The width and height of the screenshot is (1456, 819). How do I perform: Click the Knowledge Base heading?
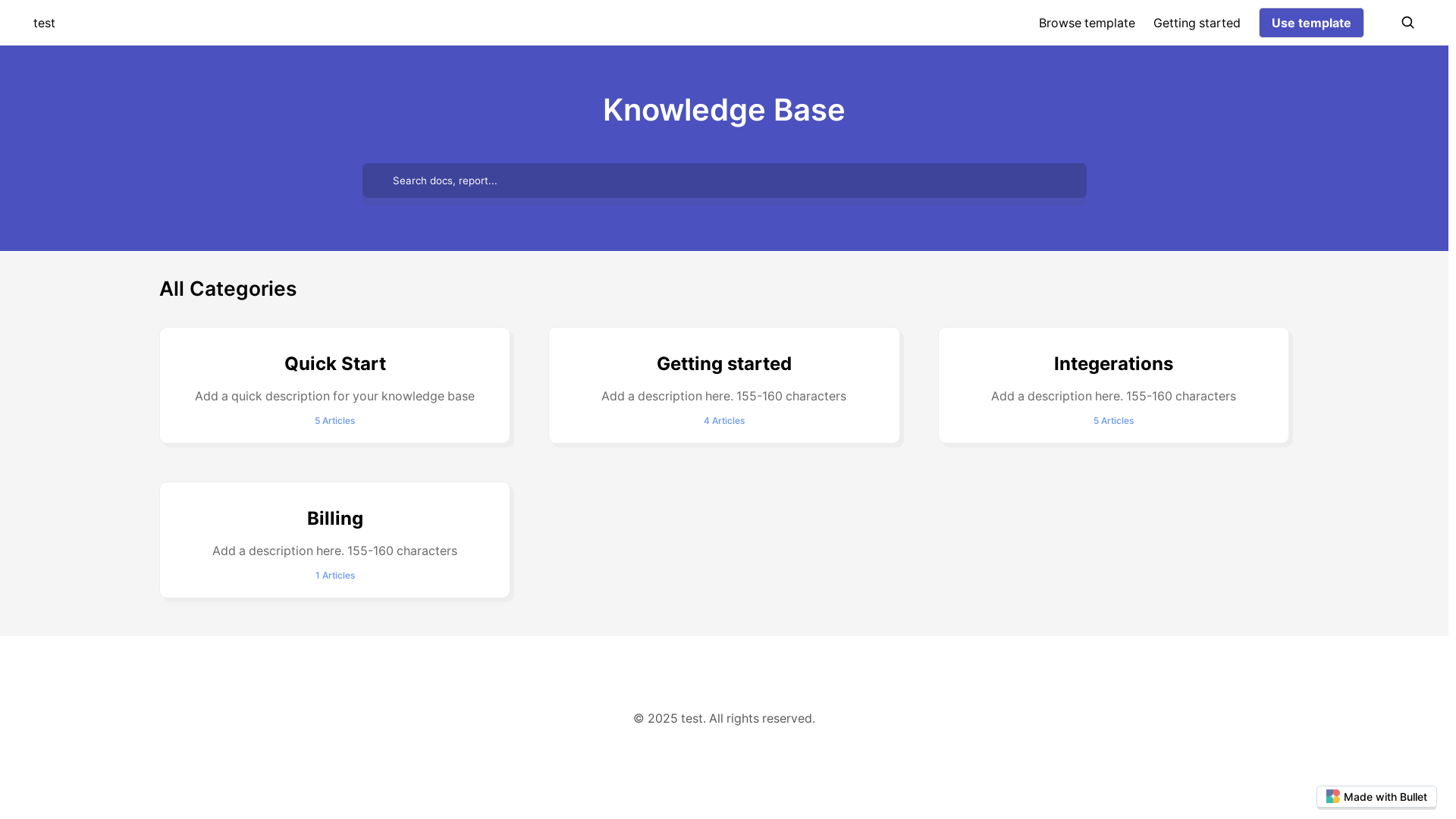coord(723,110)
